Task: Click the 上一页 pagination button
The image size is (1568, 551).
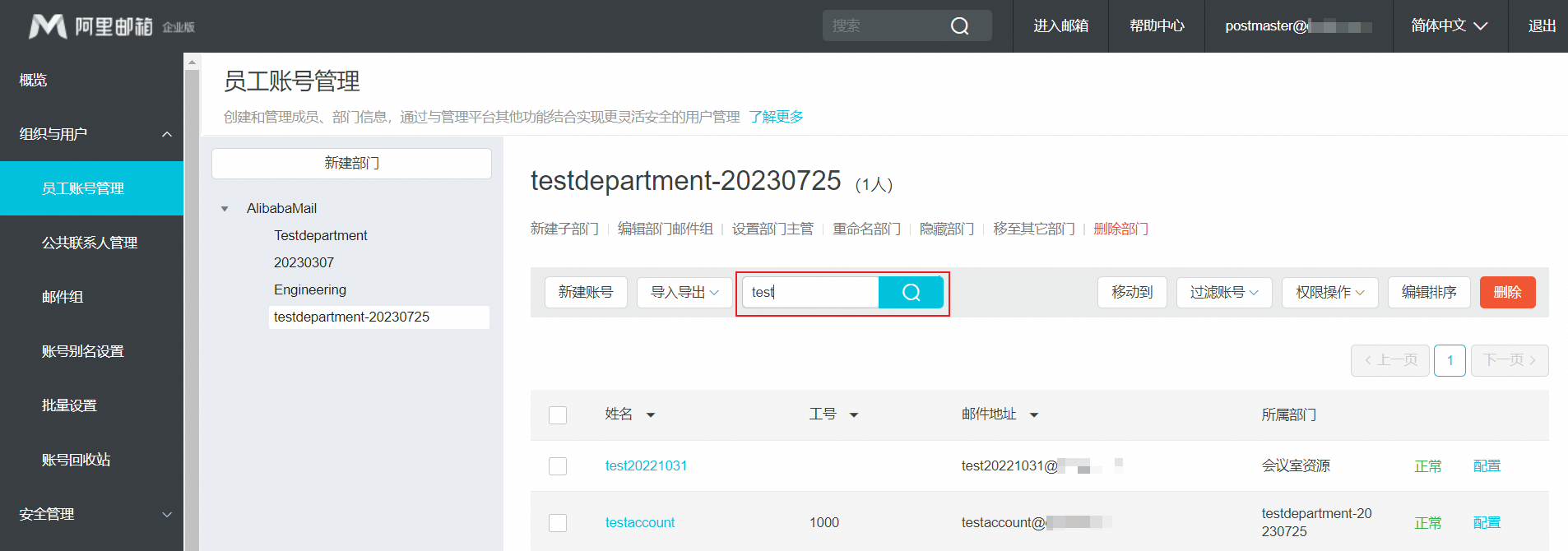Action: click(1390, 360)
